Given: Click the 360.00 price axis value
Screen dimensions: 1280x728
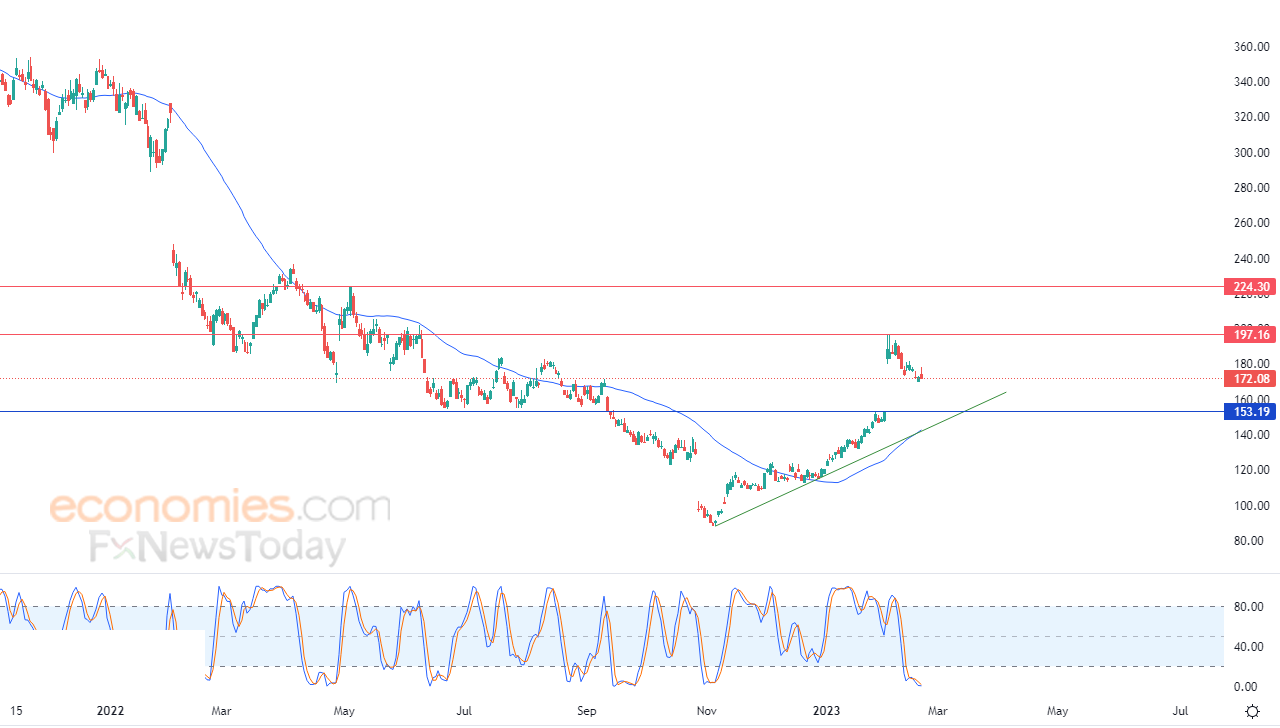Looking at the screenshot, I should point(1252,47).
